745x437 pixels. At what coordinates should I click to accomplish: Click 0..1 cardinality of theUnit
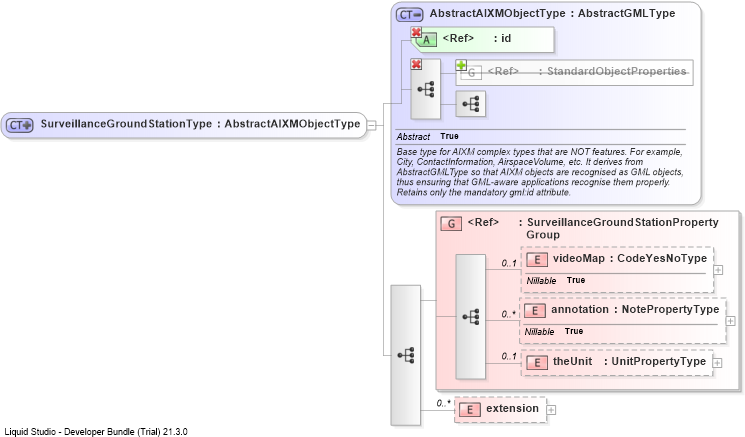(508, 356)
